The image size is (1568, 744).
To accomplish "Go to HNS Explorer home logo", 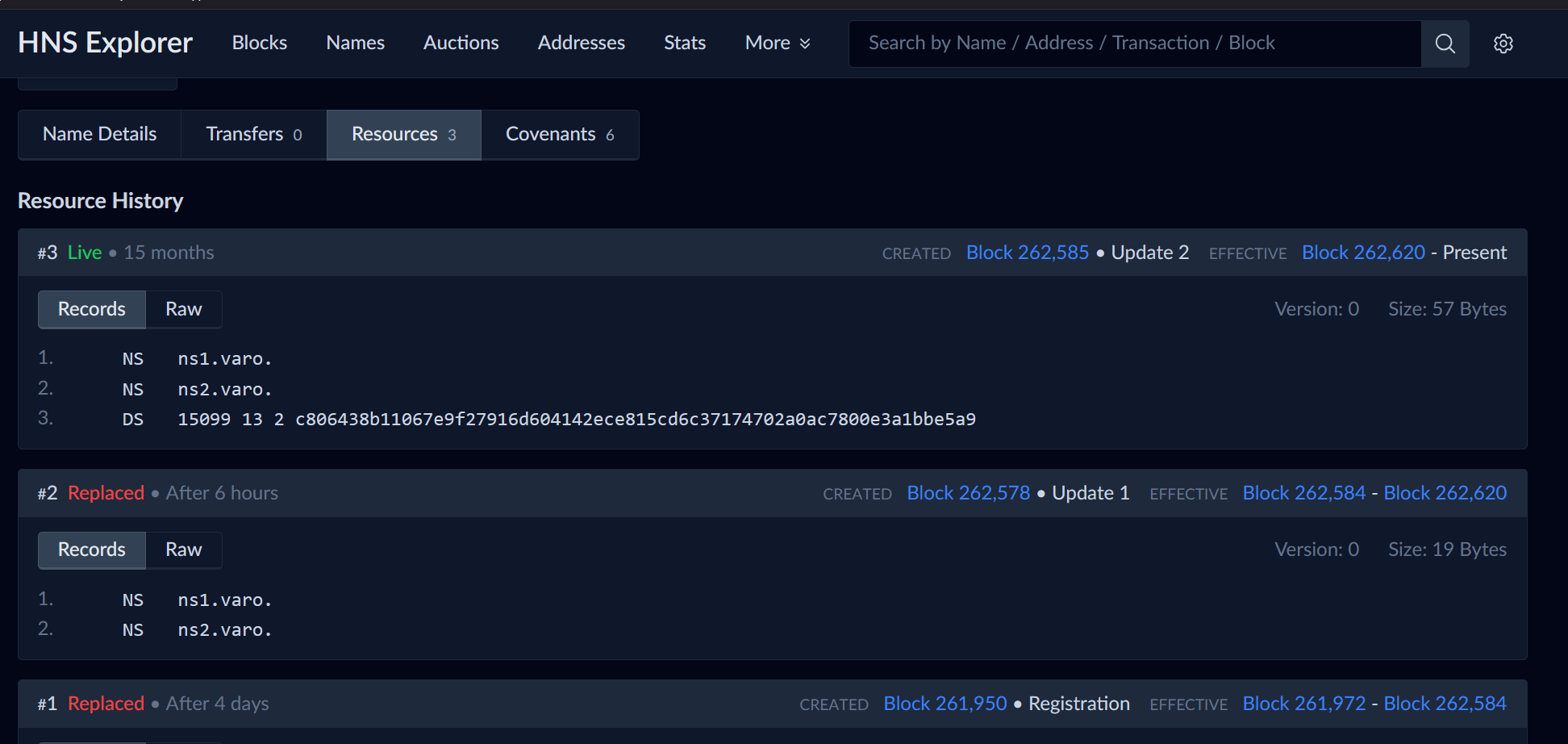I will (x=106, y=43).
